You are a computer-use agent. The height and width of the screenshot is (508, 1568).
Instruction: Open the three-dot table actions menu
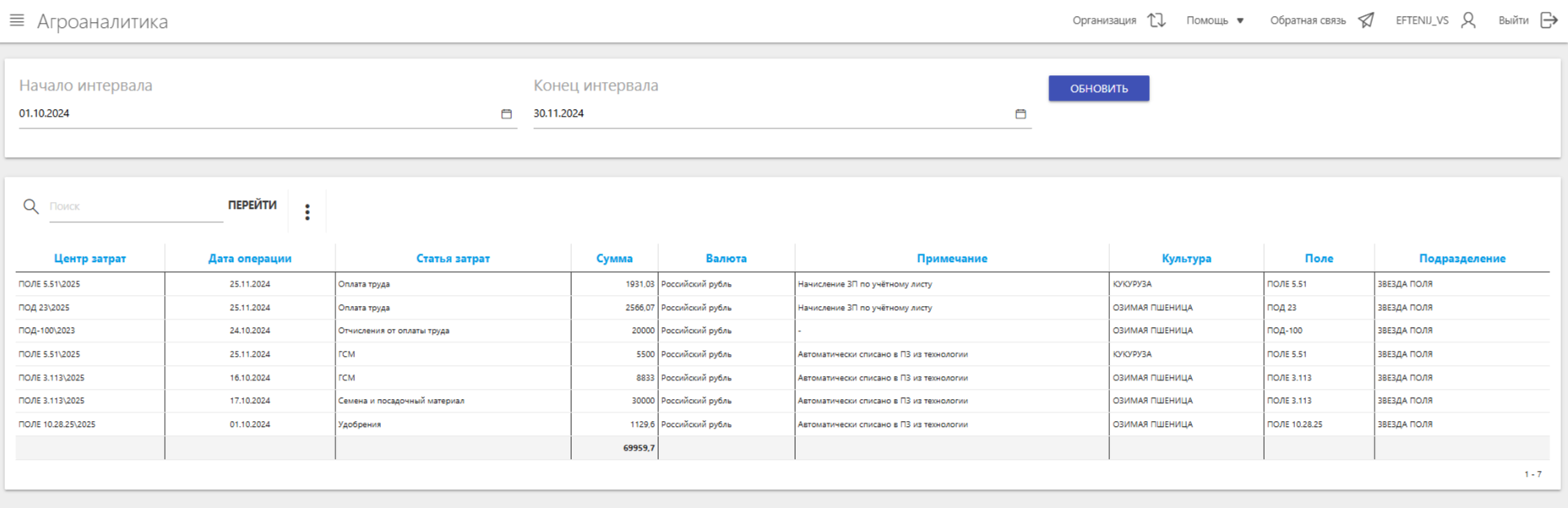(x=308, y=212)
